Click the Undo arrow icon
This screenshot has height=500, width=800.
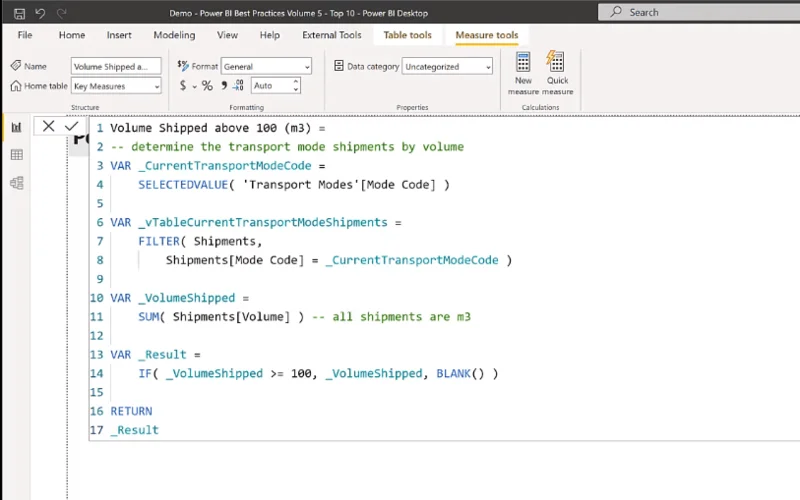(40, 13)
